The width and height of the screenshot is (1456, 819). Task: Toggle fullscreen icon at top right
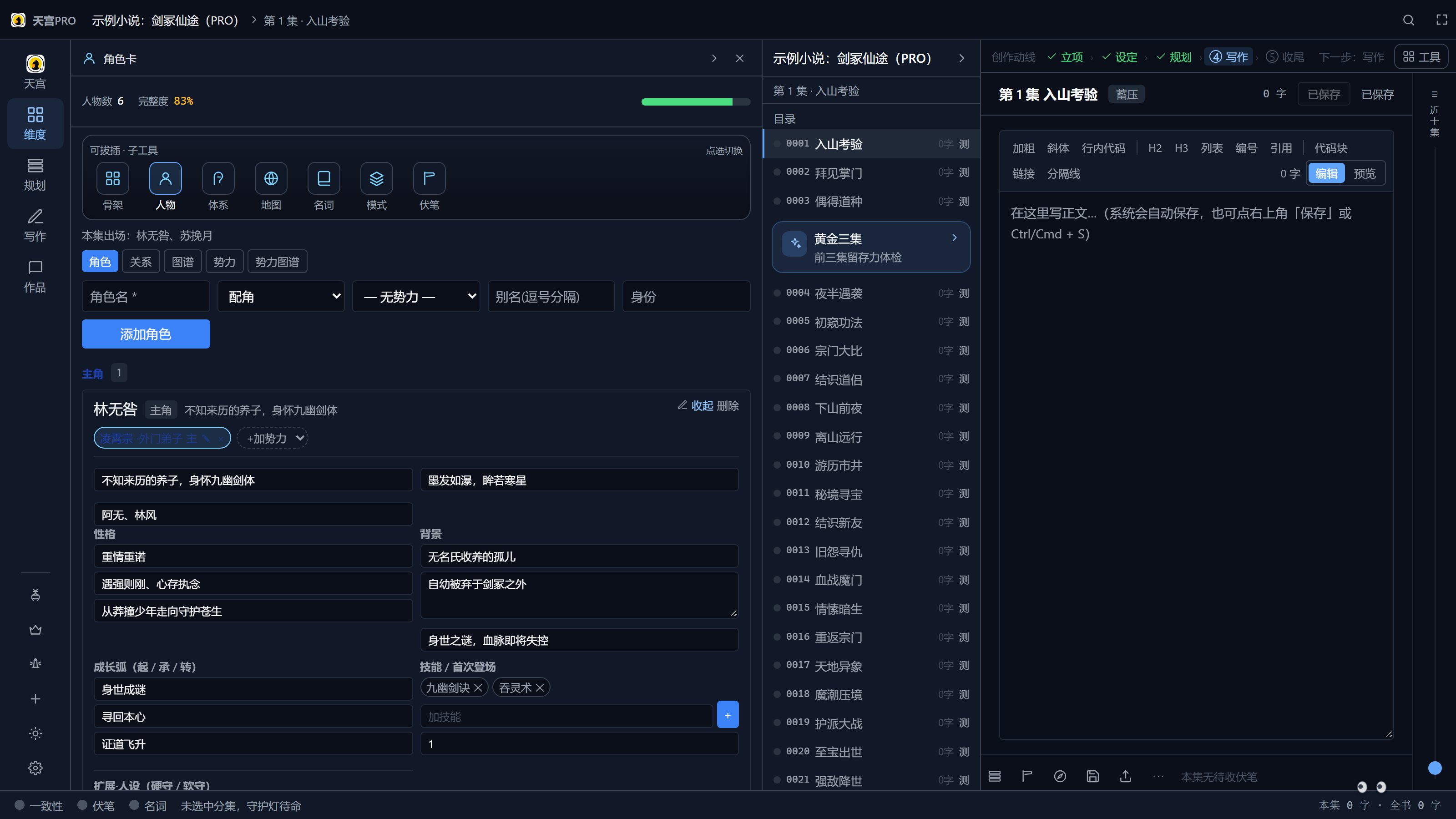pyautogui.click(x=1441, y=20)
